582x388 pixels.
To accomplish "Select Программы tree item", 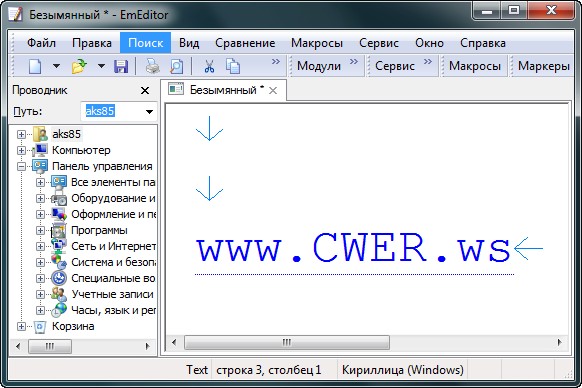I will point(99,230).
